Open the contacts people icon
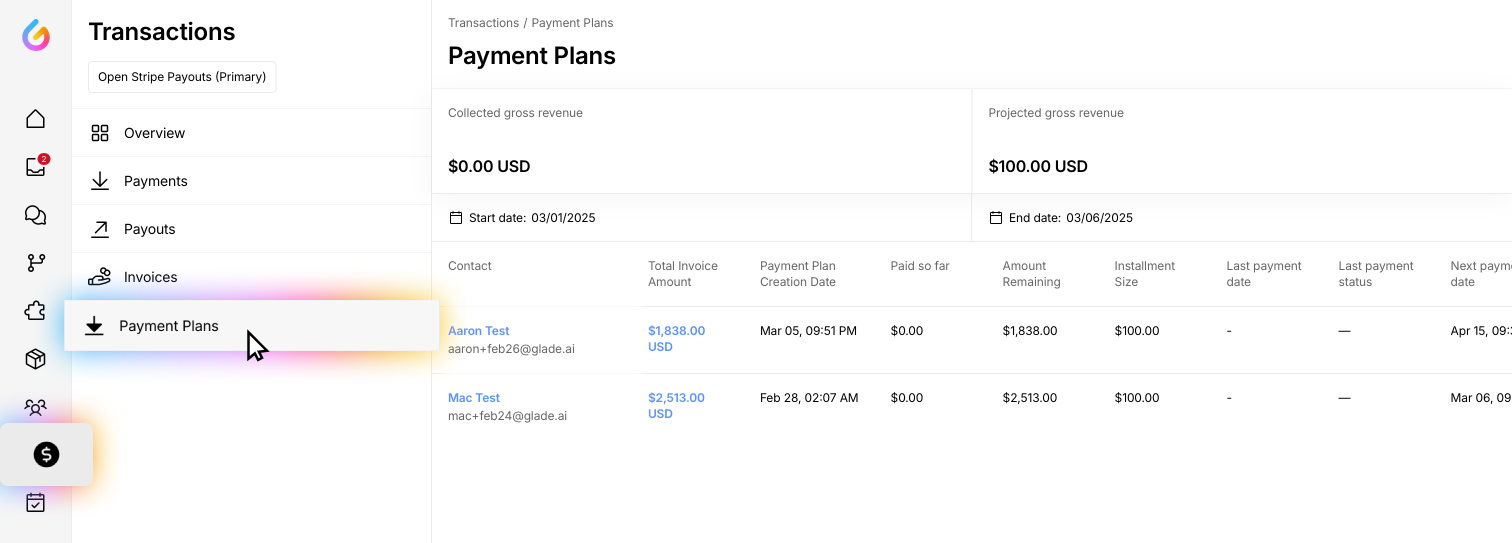This screenshot has width=1512, height=543. click(x=36, y=407)
